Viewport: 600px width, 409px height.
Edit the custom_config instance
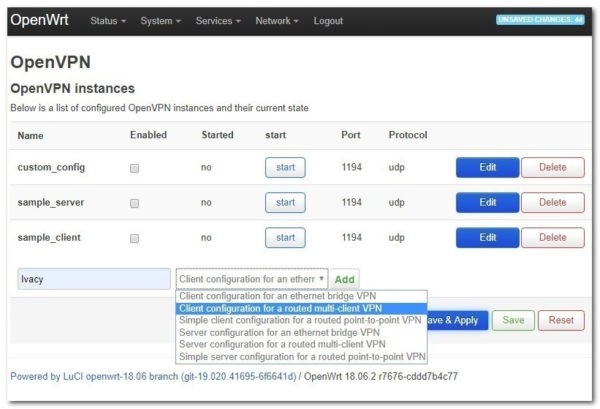tap(488, 167)
